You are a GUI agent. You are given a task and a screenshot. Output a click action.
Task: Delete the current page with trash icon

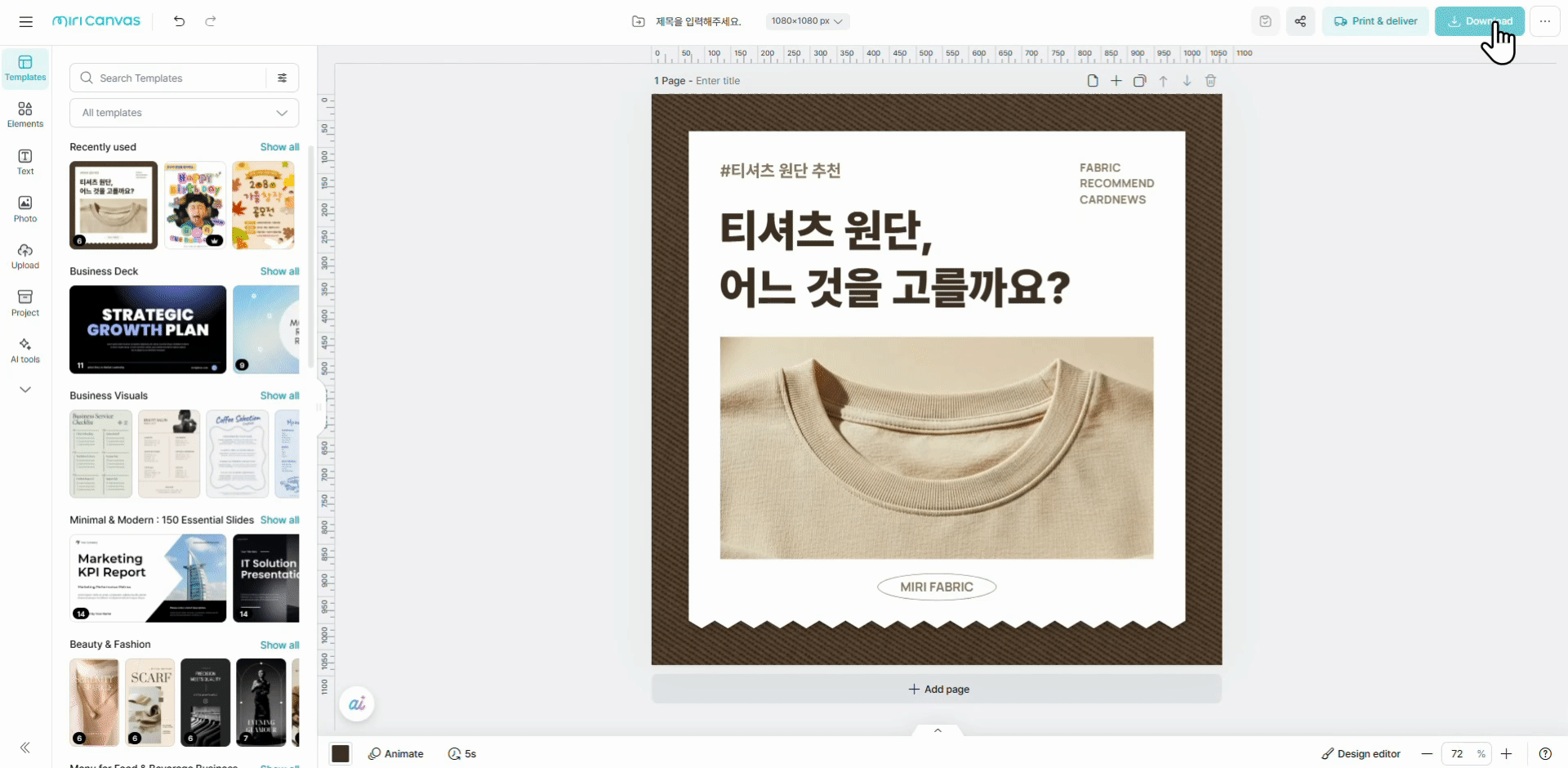(x=1210, y=81)
